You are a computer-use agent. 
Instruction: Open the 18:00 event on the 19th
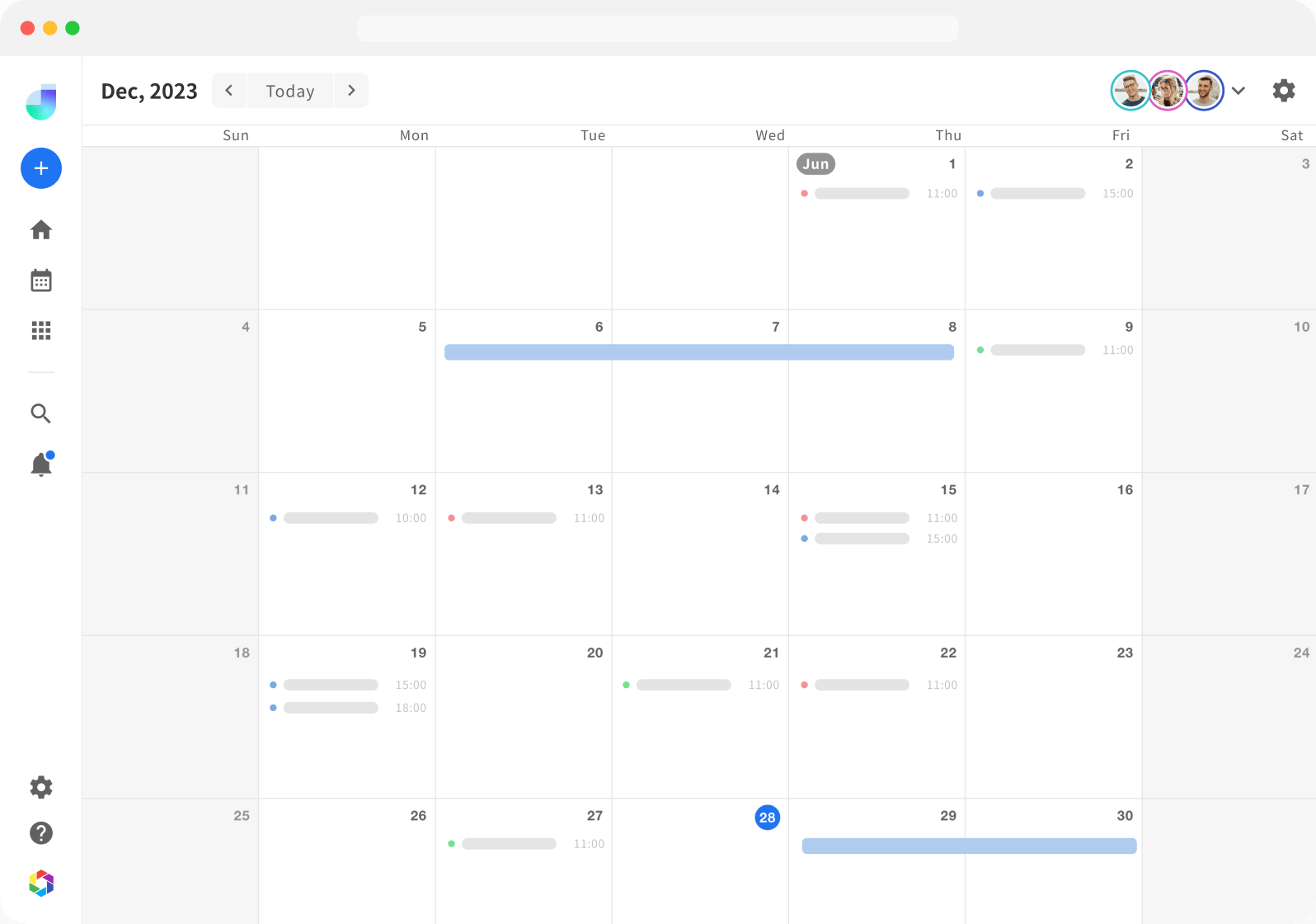[x=347, y=708]
